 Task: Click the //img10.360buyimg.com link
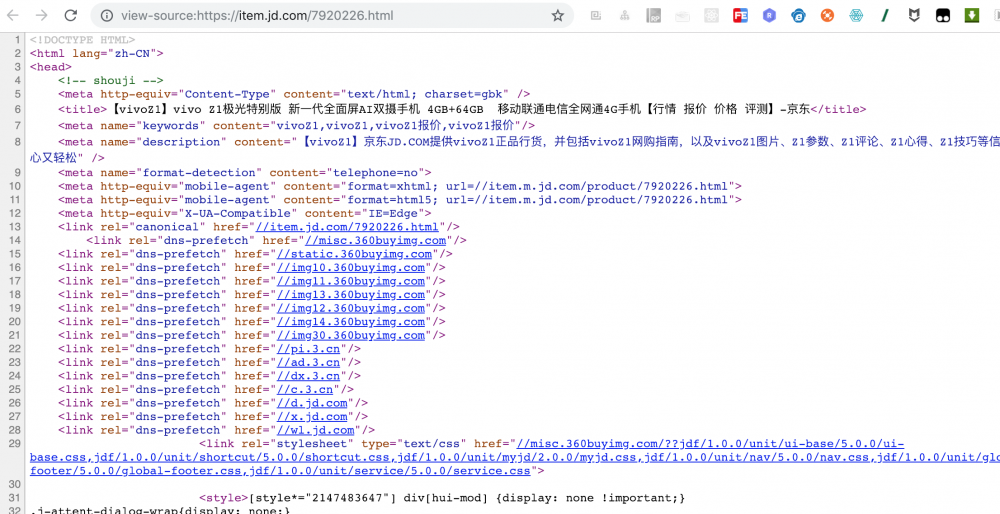351,268
